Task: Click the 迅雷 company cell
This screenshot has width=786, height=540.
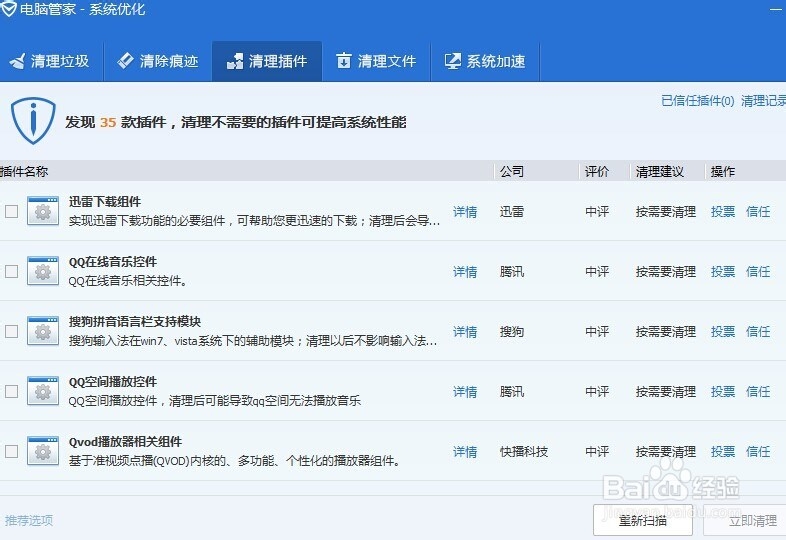Action: [x=512, y=212]
